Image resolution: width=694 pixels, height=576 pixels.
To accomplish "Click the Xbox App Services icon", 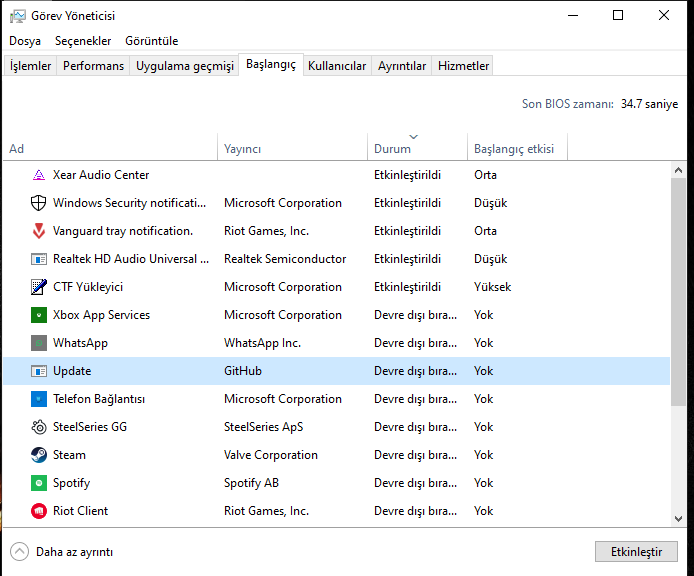I will tap(39, 315).
